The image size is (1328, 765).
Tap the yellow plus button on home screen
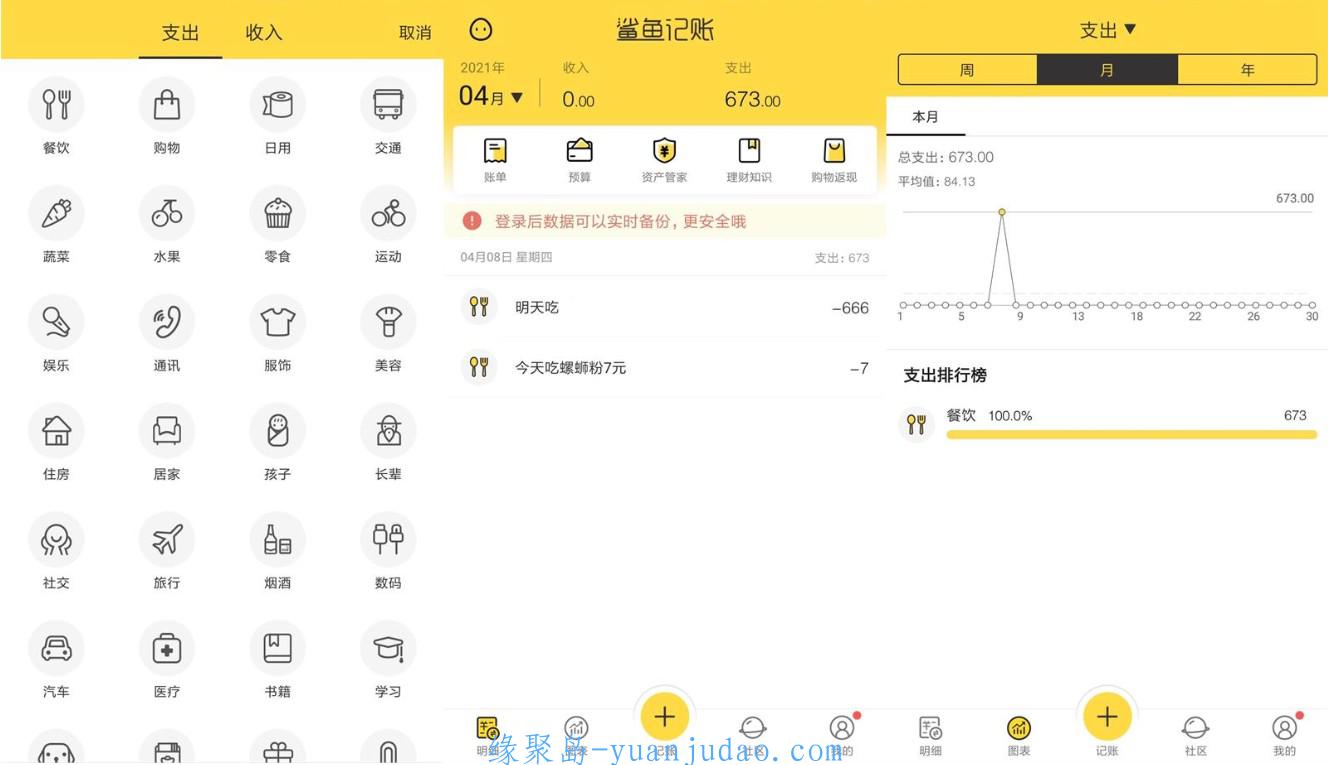tap(665, 716)
